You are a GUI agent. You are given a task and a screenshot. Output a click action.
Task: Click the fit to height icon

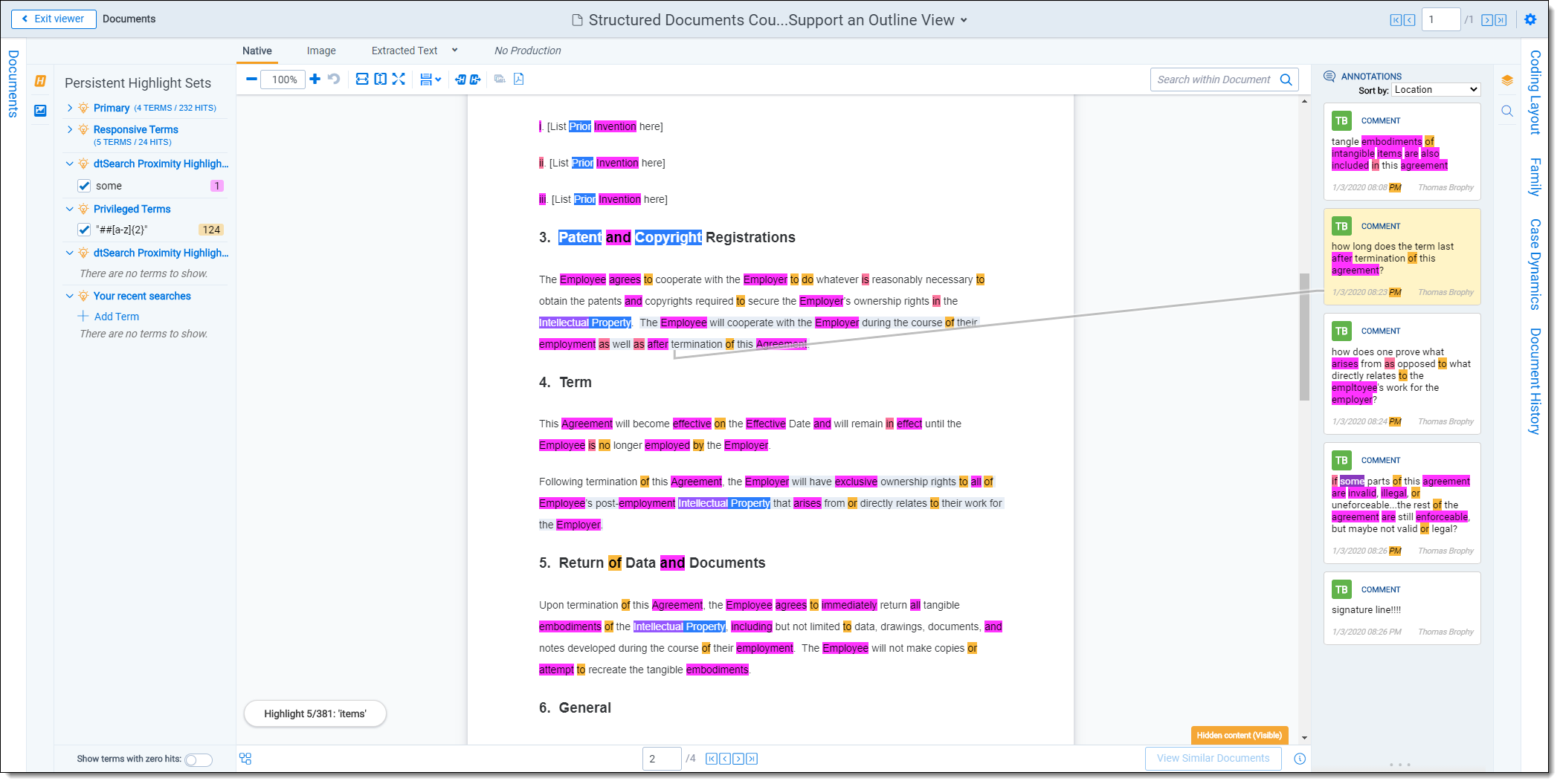[381, 80]
